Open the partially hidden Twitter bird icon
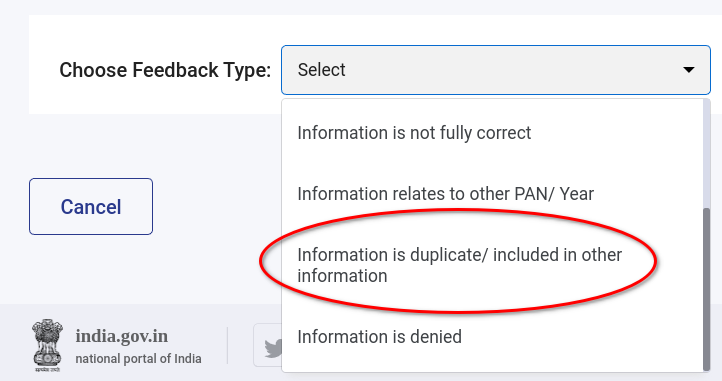 pyautogui.click(x=273, y=348)
